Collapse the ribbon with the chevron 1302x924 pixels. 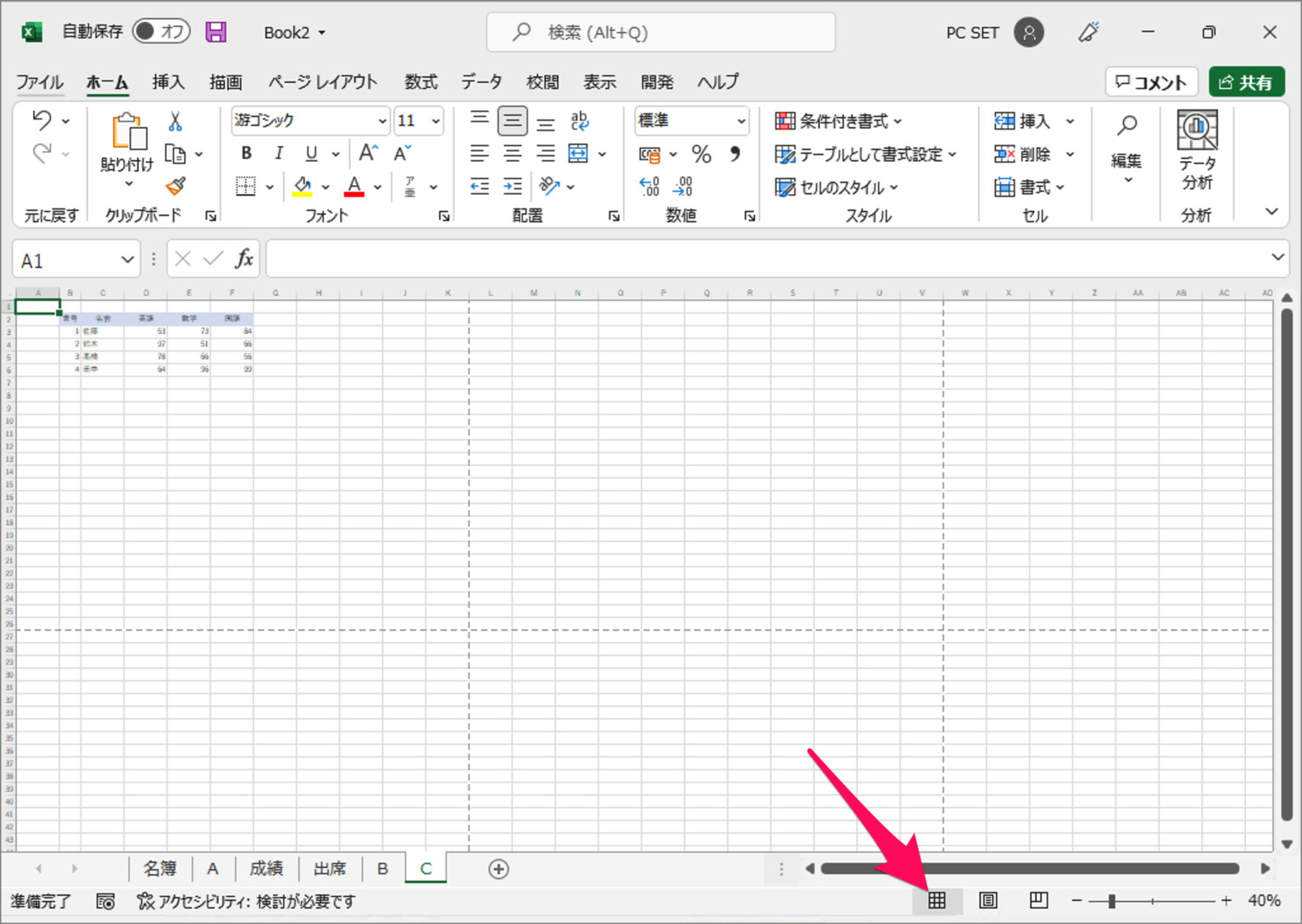pyautogui.click(x=1271, y=212)
